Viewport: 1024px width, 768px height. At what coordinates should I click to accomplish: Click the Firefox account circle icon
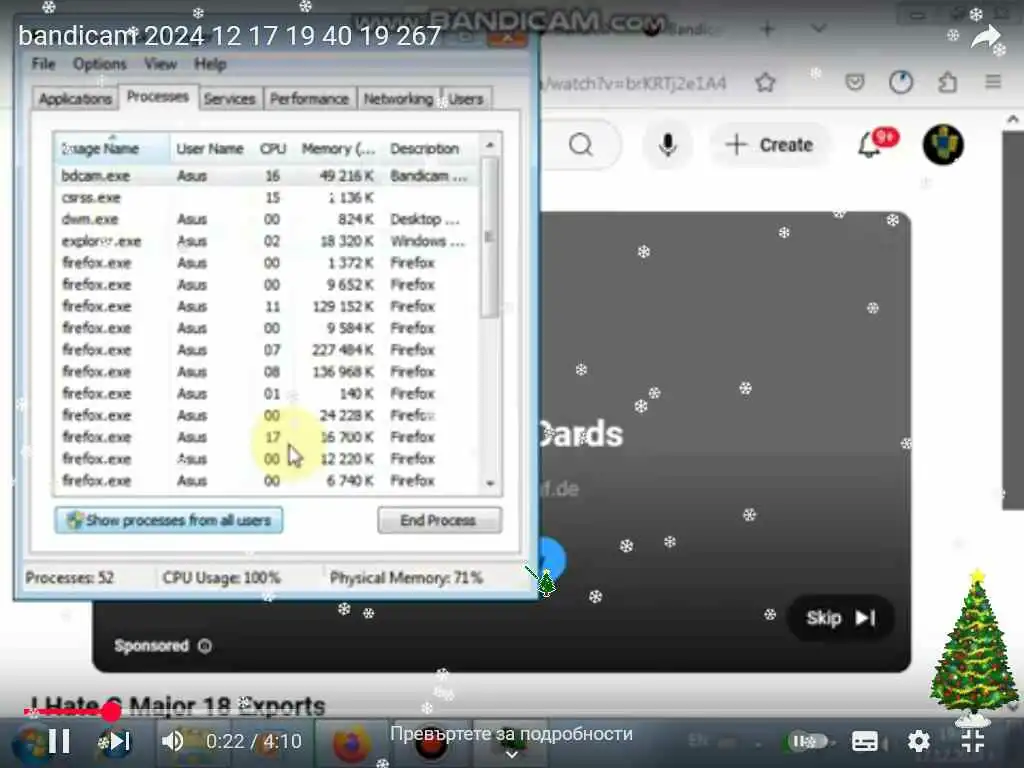click(x=901, y=82)
